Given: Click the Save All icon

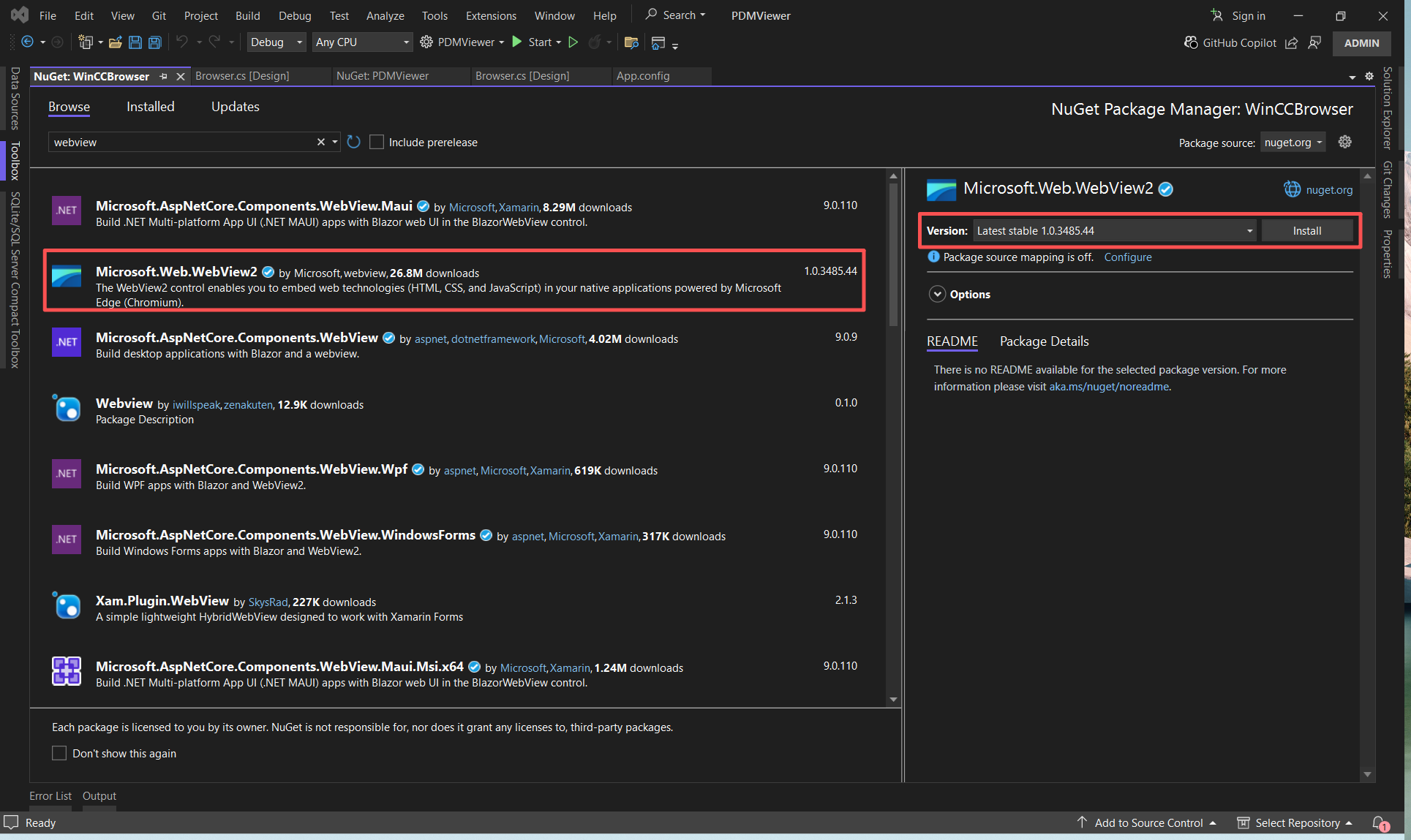Looking at the screenshot, I should pos(155,42).
